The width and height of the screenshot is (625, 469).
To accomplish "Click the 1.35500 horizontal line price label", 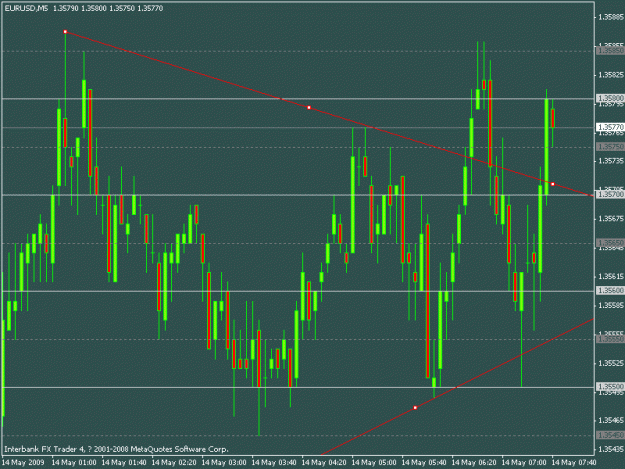I will pyautogui.click(x=610, y=387).
